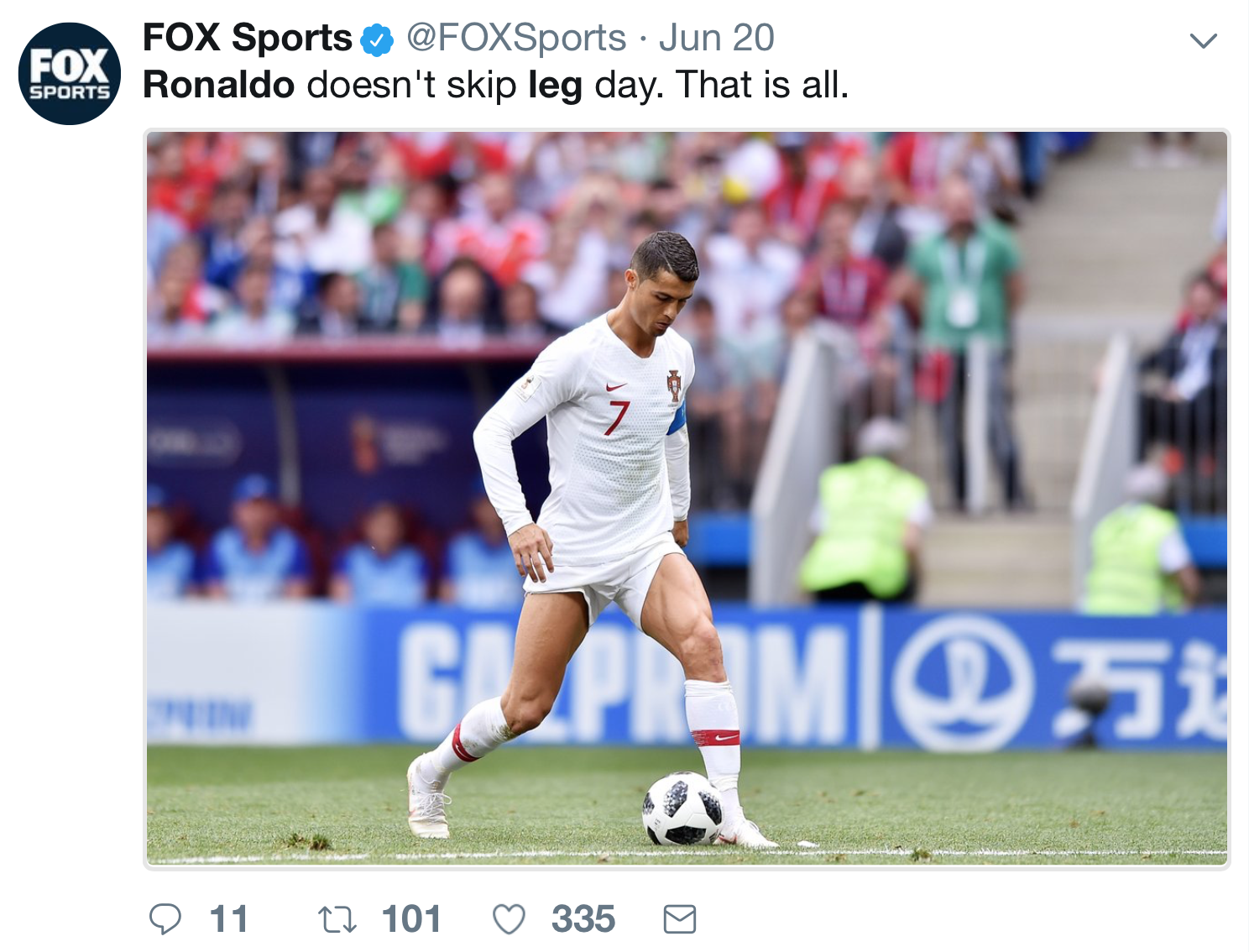The width and height of the screenshot is (1249, 952).
Task: Click the blue verified badge
Action: click(x=377, y=38)
